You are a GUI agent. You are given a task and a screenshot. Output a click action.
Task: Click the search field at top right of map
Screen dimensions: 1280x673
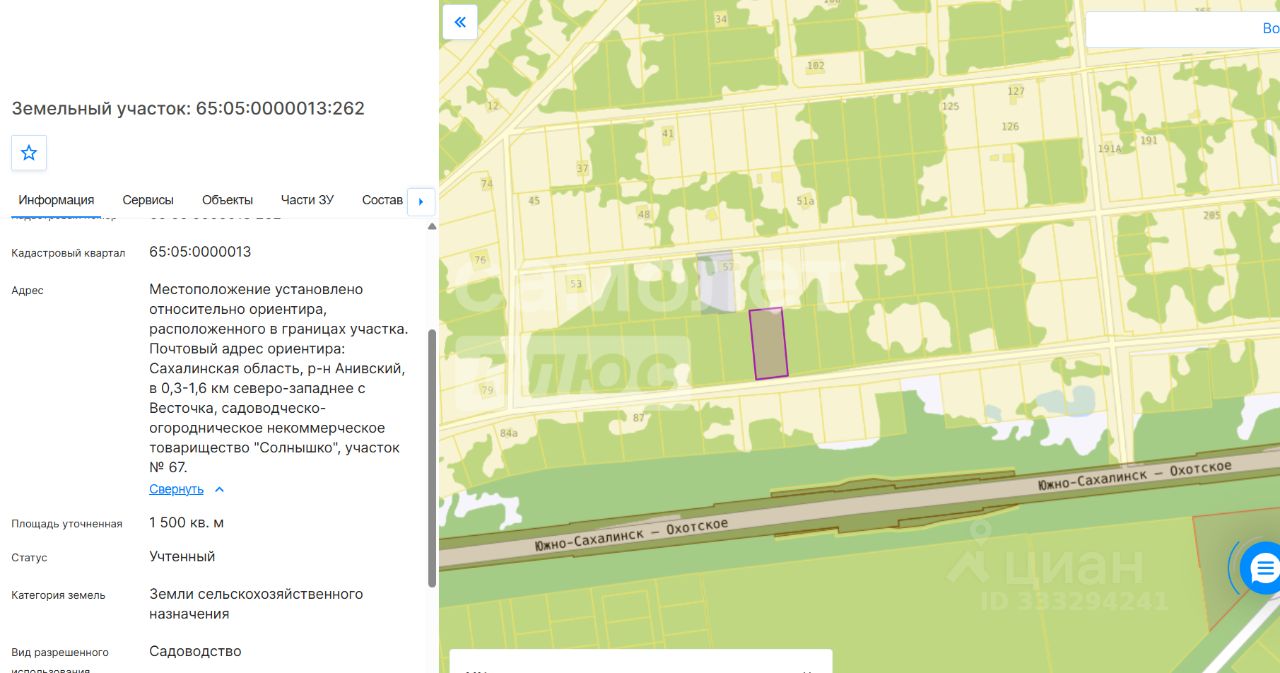(1183, 29)
